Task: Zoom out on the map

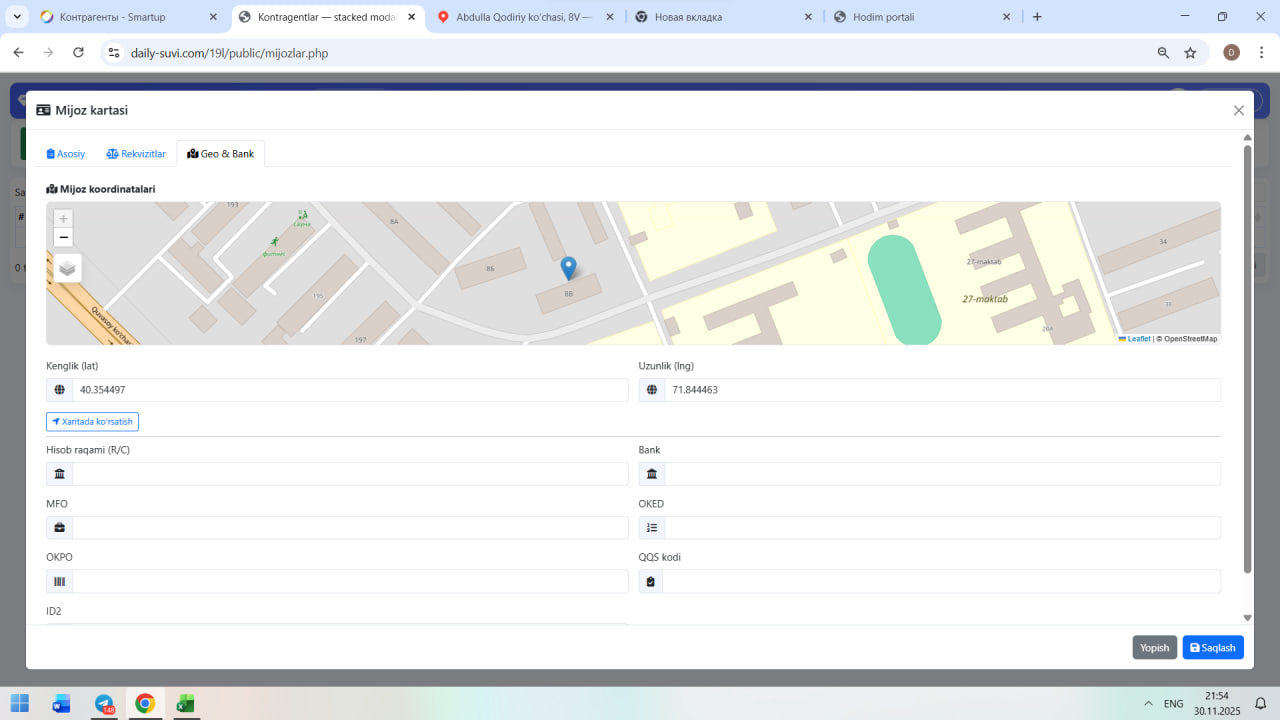Action: (64, 238)
